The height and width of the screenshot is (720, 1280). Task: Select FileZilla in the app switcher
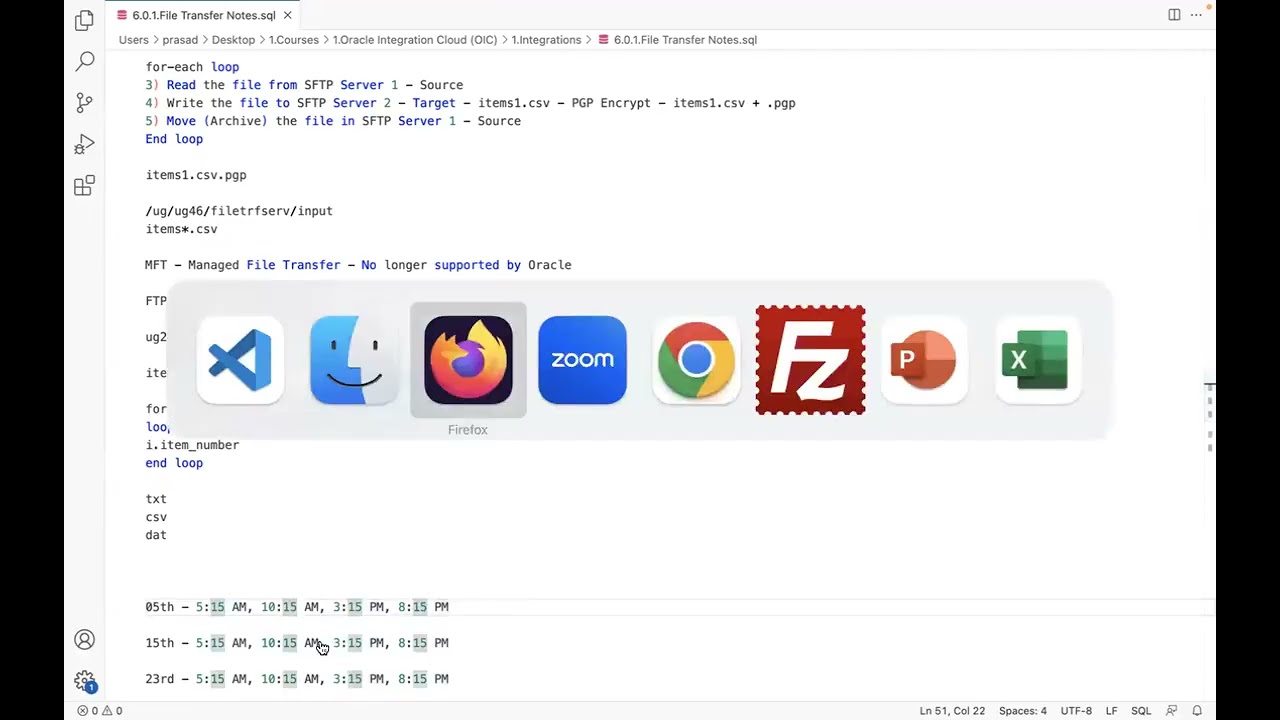tap(810, 360)
